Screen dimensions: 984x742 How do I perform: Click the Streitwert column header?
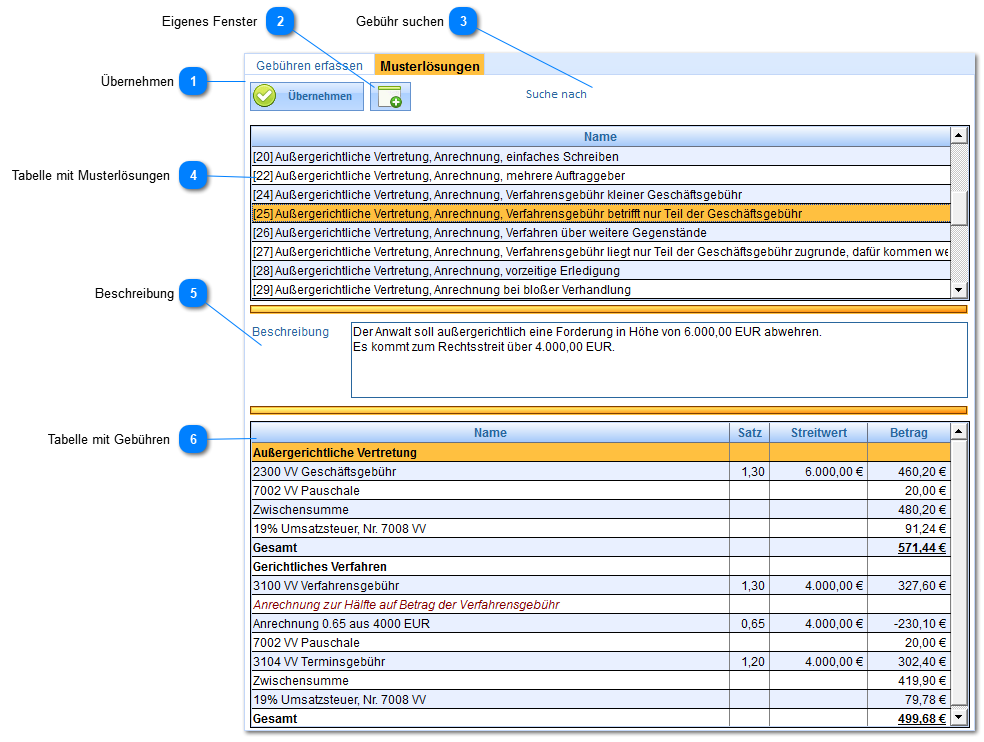[818, 433]
